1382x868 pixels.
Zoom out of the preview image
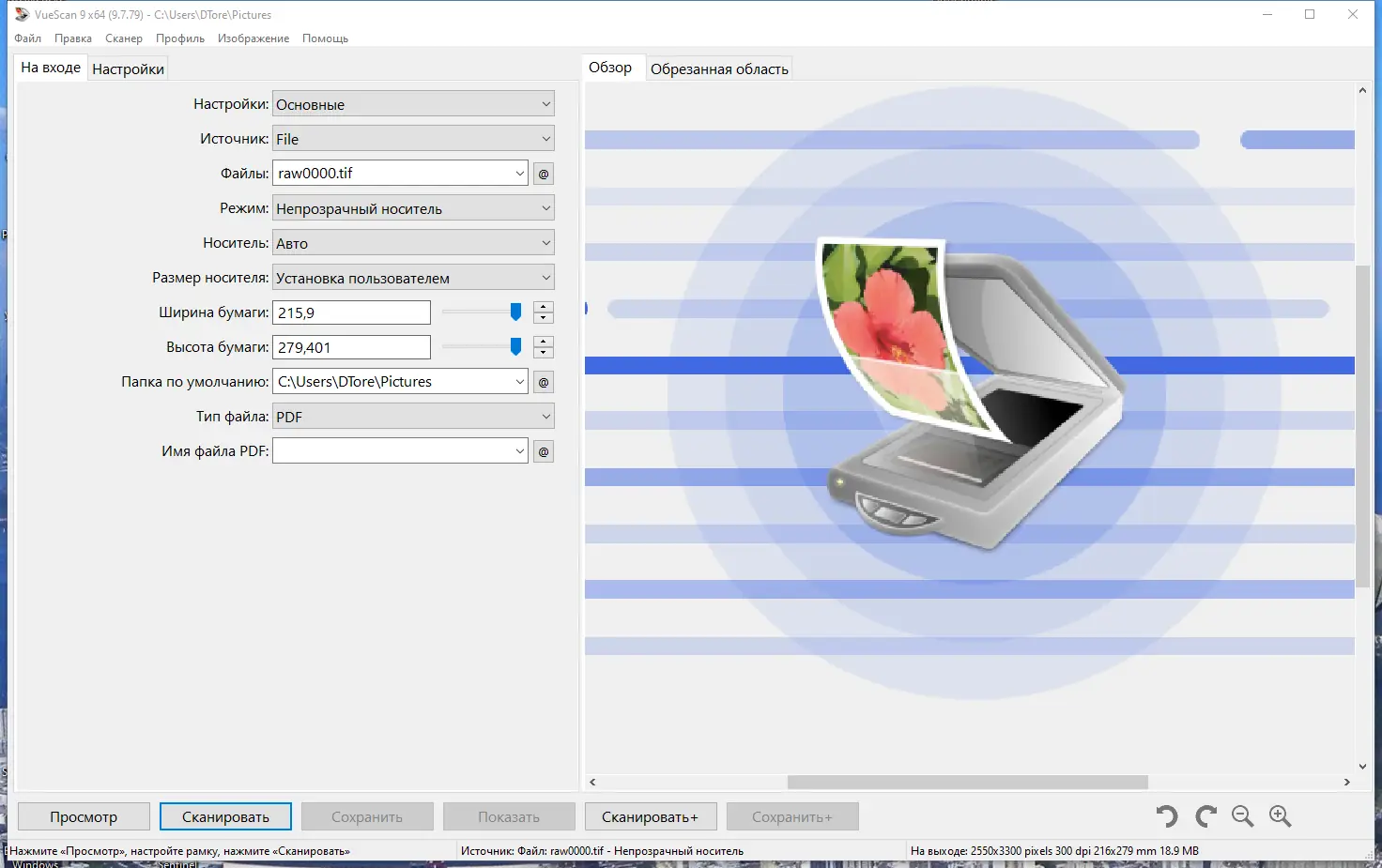(x=1242, y=815)
